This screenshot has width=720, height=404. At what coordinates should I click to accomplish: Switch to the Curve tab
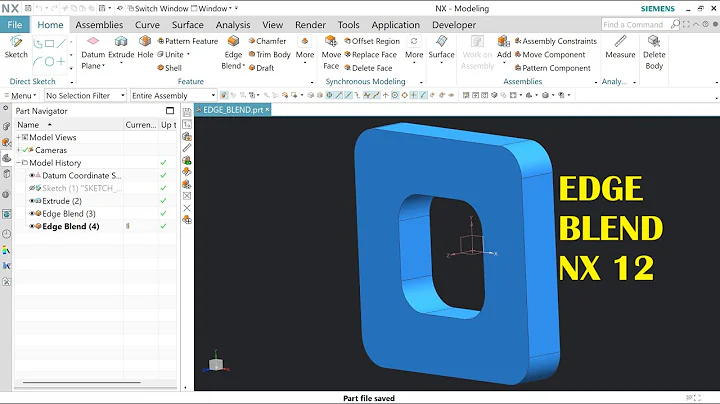coord(147,25)
